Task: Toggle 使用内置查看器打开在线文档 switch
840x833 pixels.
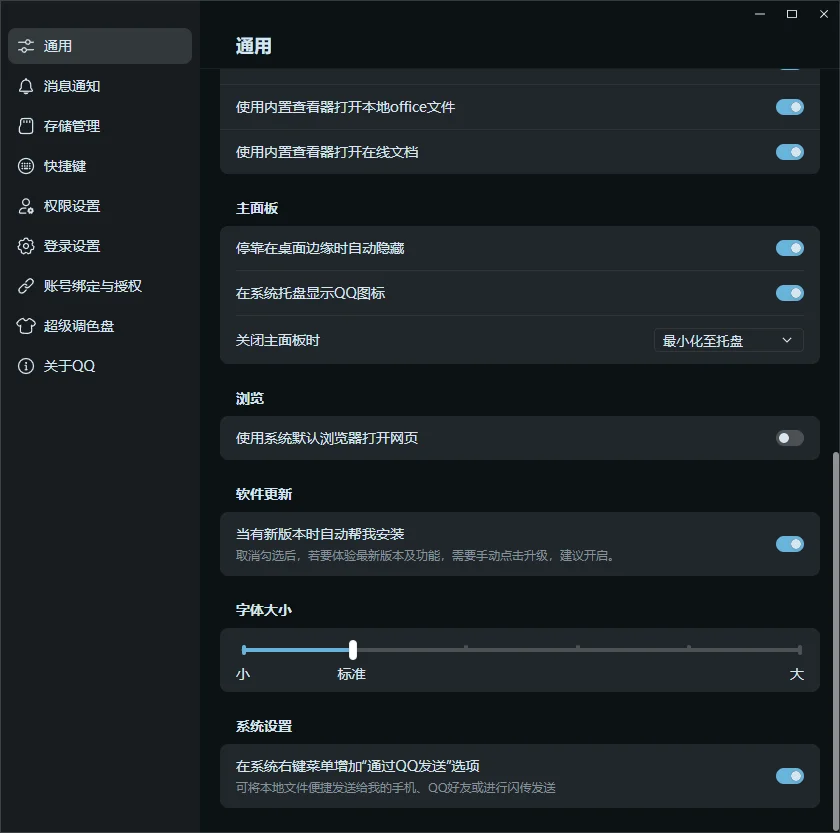Action: point(790,152)
